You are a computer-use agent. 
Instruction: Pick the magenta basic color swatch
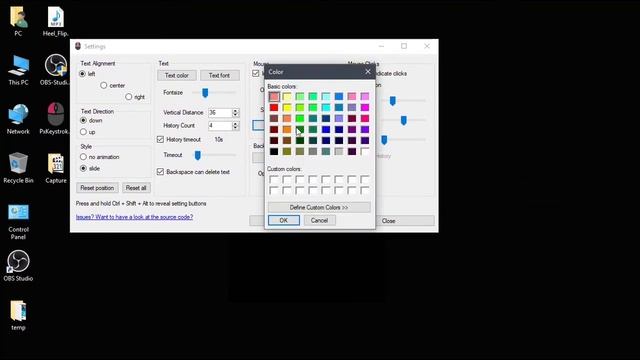click(x=364, y=107)
